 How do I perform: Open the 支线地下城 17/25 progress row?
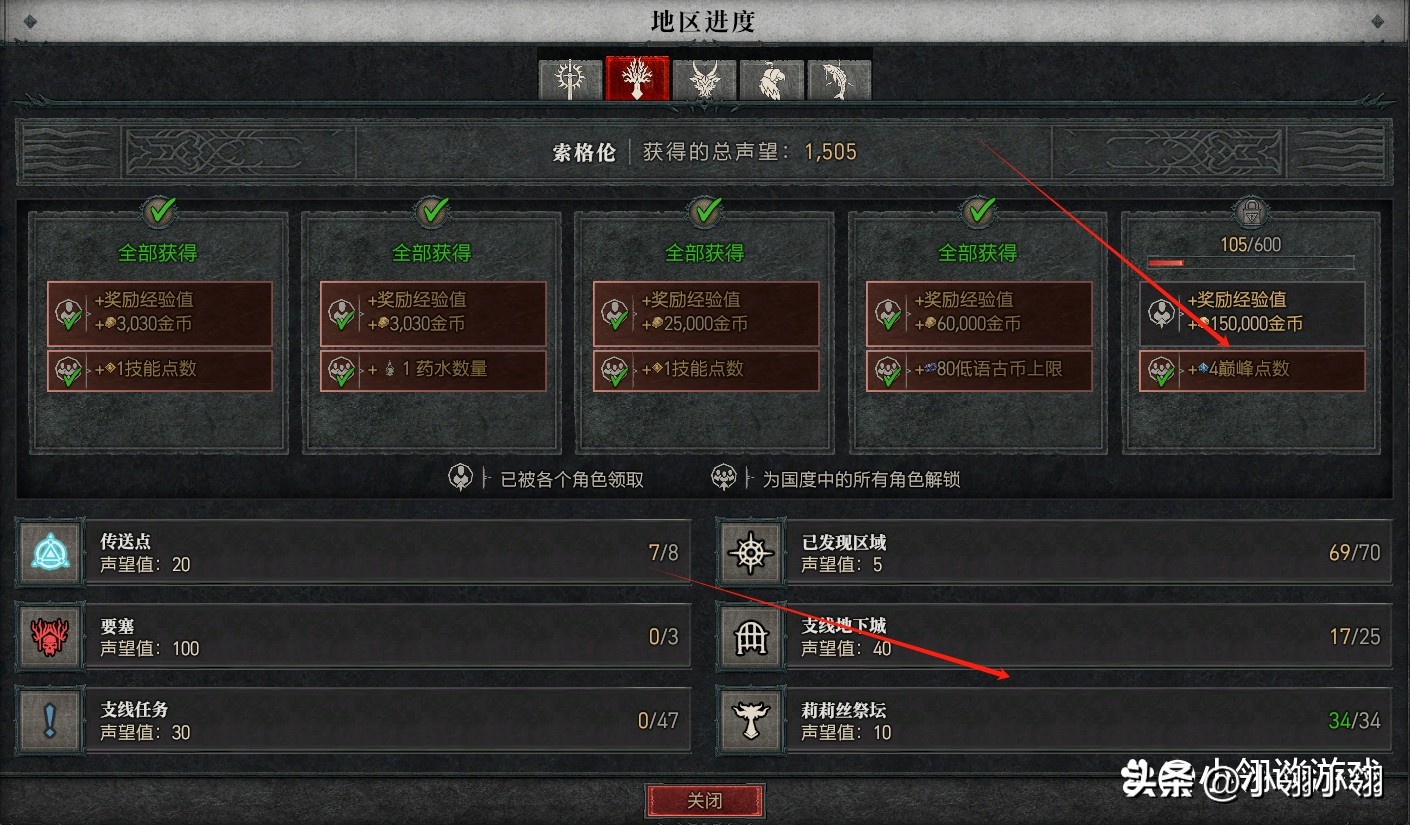[x=1055, y=637]
